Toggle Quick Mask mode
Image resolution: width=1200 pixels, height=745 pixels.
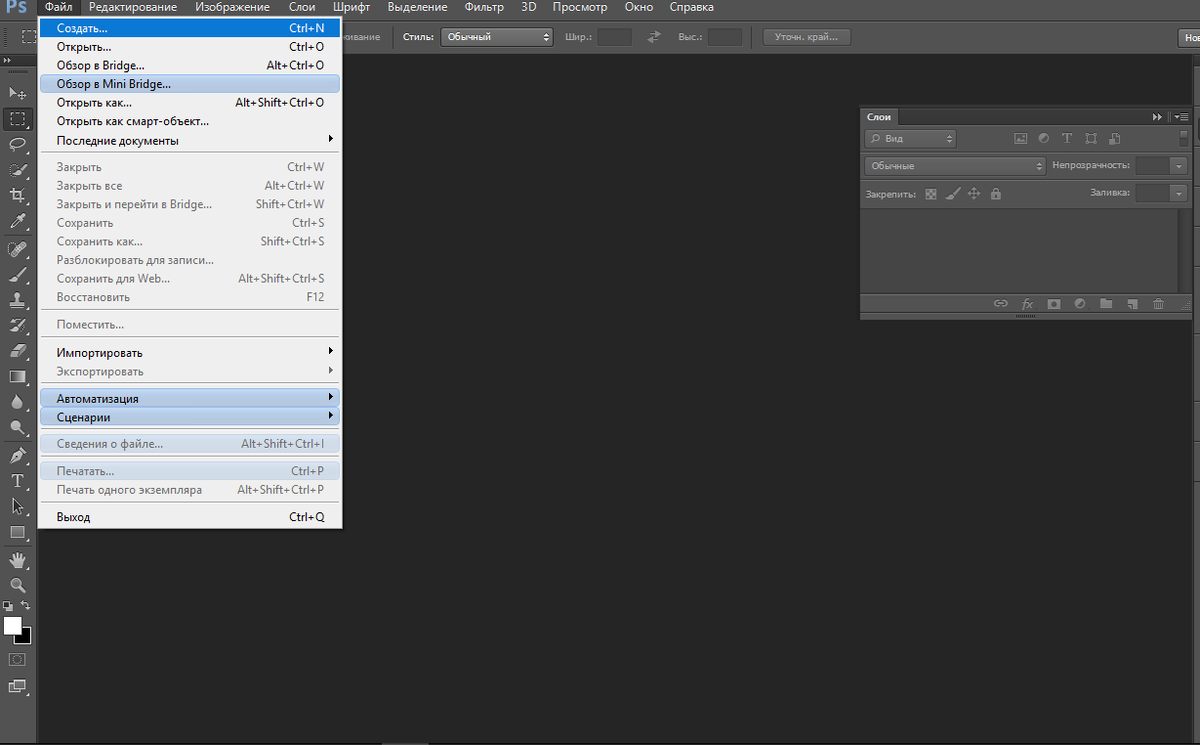coord(17,660)
